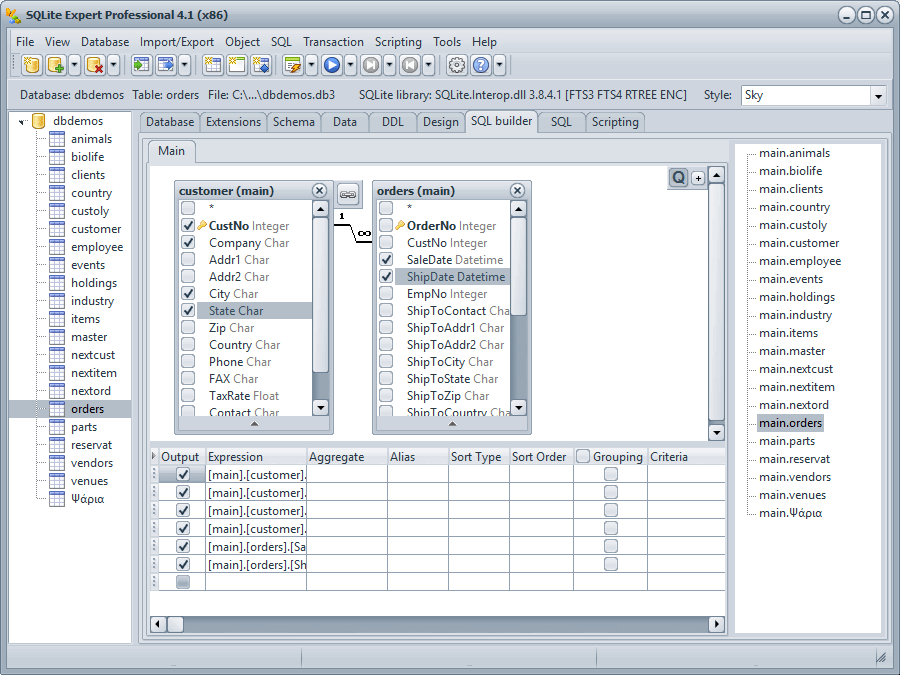Viewport: 900px width, 675px height.
Task: Select the execute SQL lightning bolt icon
Action: coord(293,64)
